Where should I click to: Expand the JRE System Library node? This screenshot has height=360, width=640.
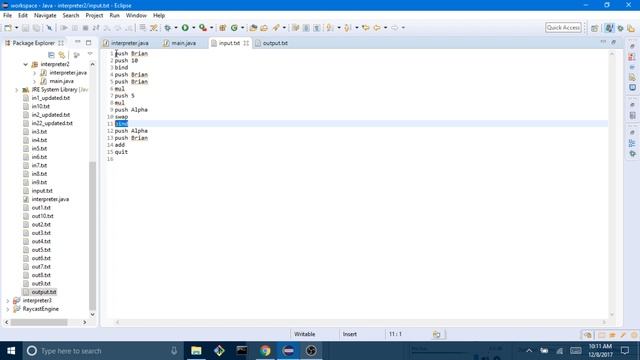[x=16, y=90]
